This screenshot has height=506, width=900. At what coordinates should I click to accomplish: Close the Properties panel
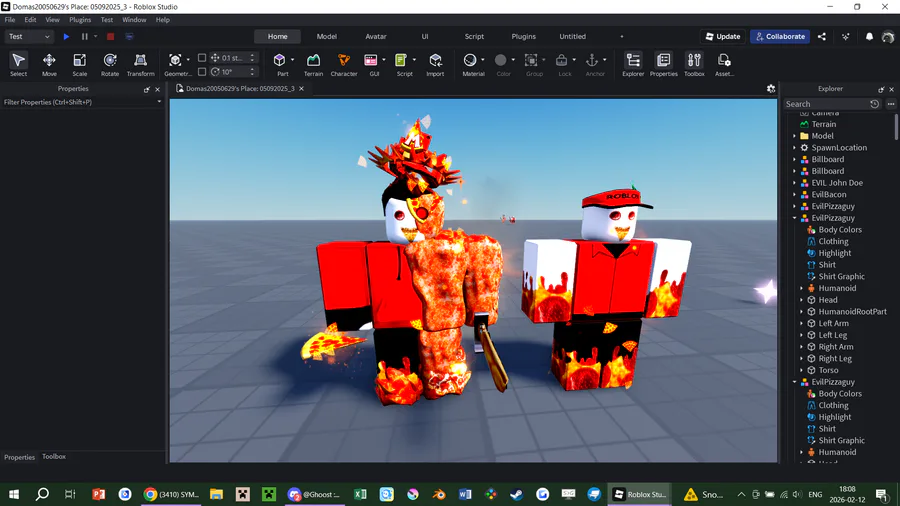pos(157,89)
